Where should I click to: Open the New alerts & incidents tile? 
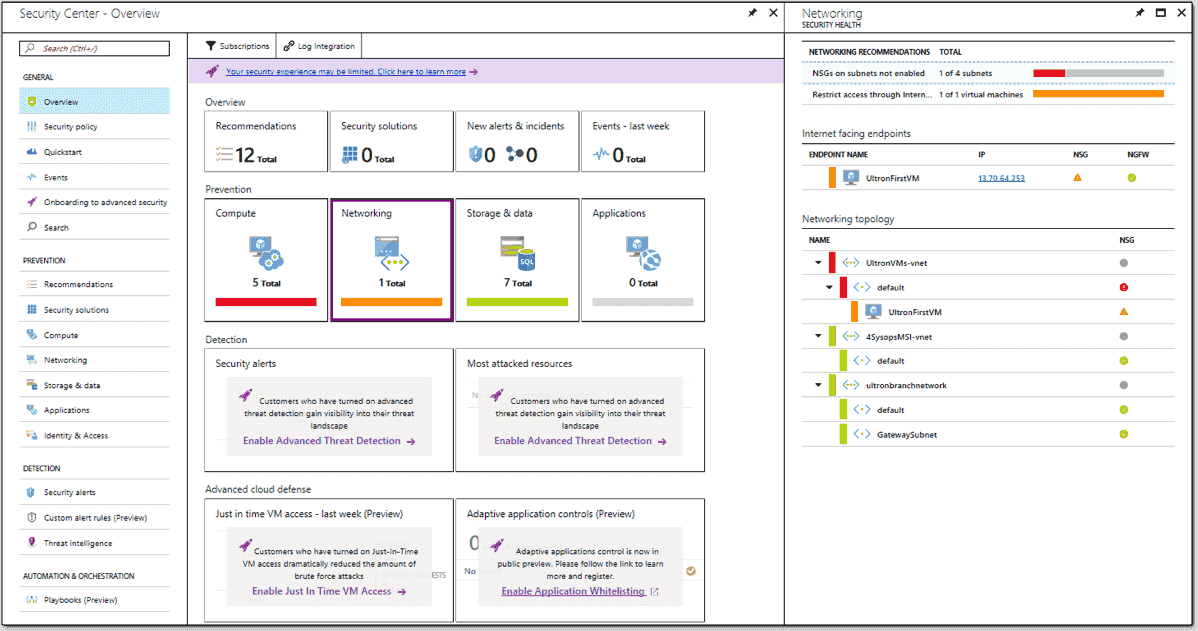pyautogui.click(x=517, y=141)
